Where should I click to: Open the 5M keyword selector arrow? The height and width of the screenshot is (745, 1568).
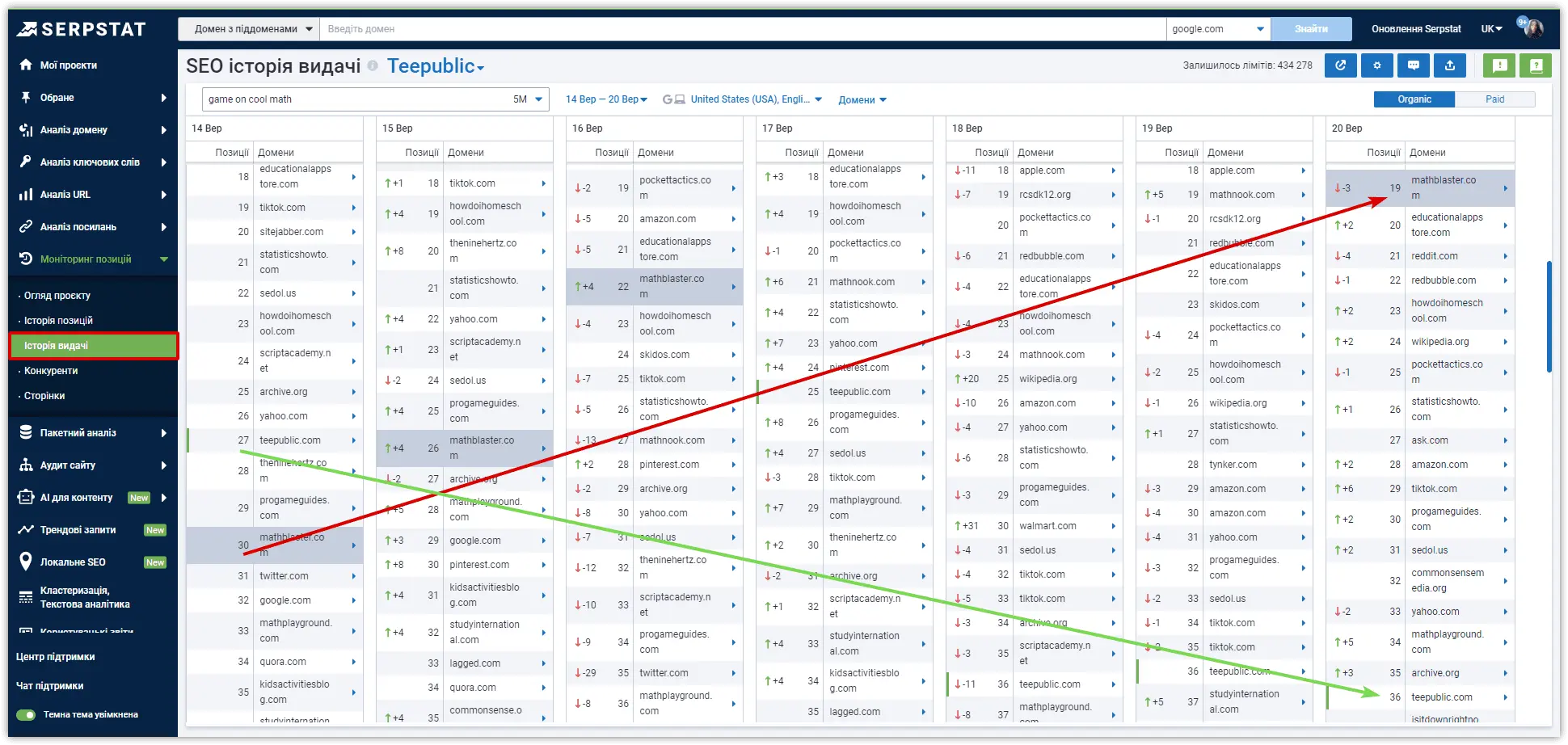[x=539, y=99]
